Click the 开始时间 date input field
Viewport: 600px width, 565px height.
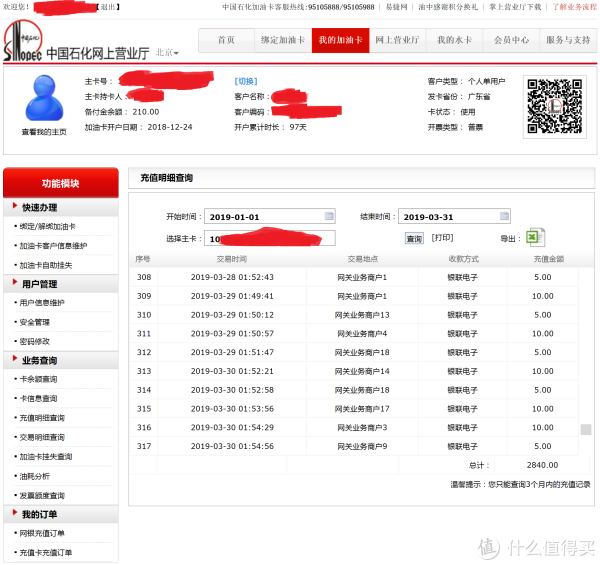tap(270, 217)
